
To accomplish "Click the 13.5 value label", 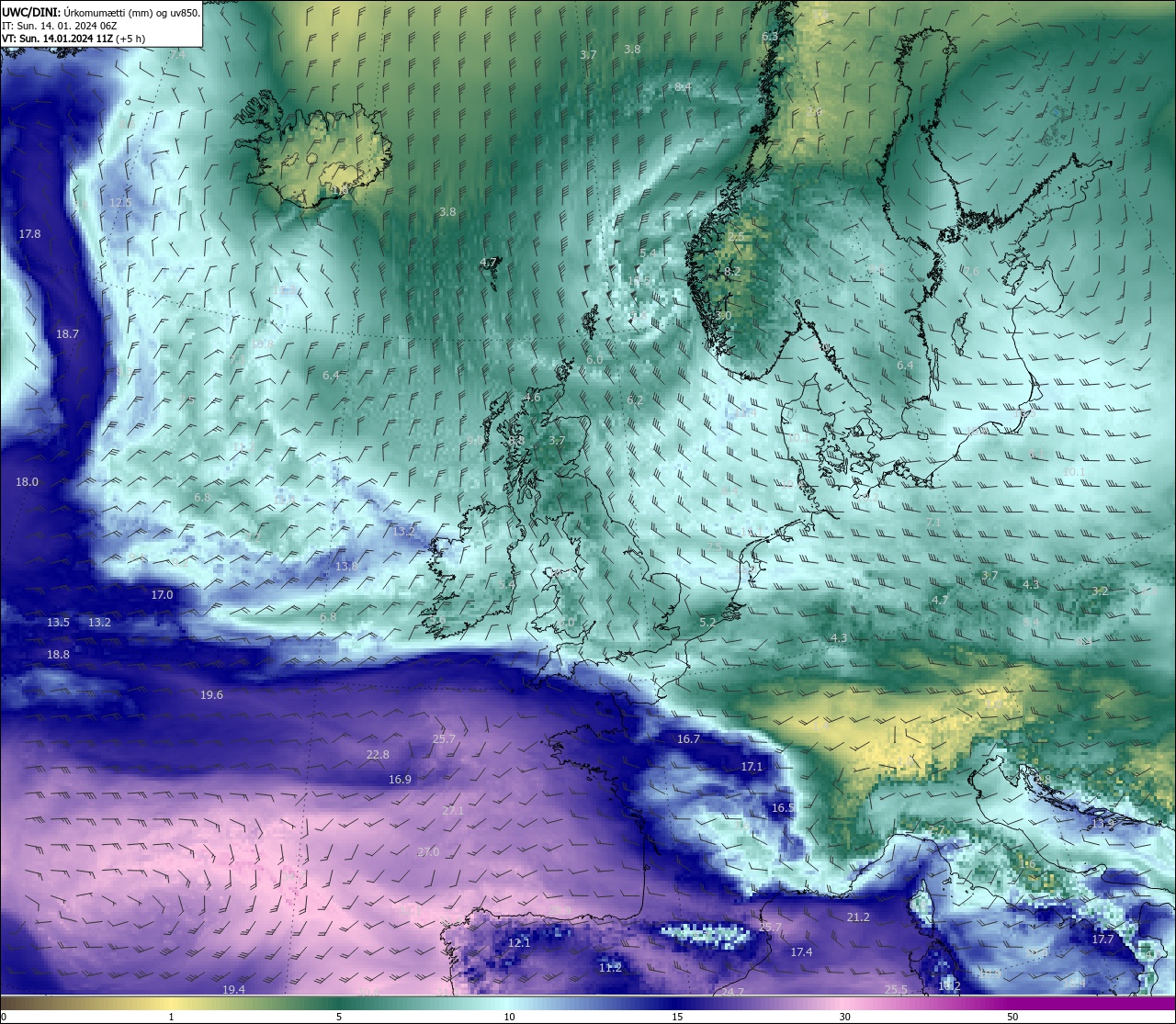I will click(x=58, y=623).
